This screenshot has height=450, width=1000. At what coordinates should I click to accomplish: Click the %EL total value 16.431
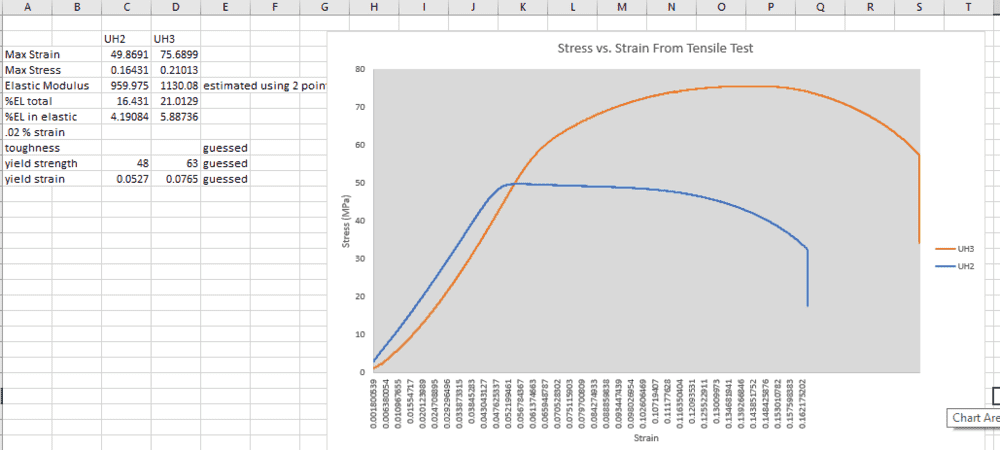(x=126, y=101)
